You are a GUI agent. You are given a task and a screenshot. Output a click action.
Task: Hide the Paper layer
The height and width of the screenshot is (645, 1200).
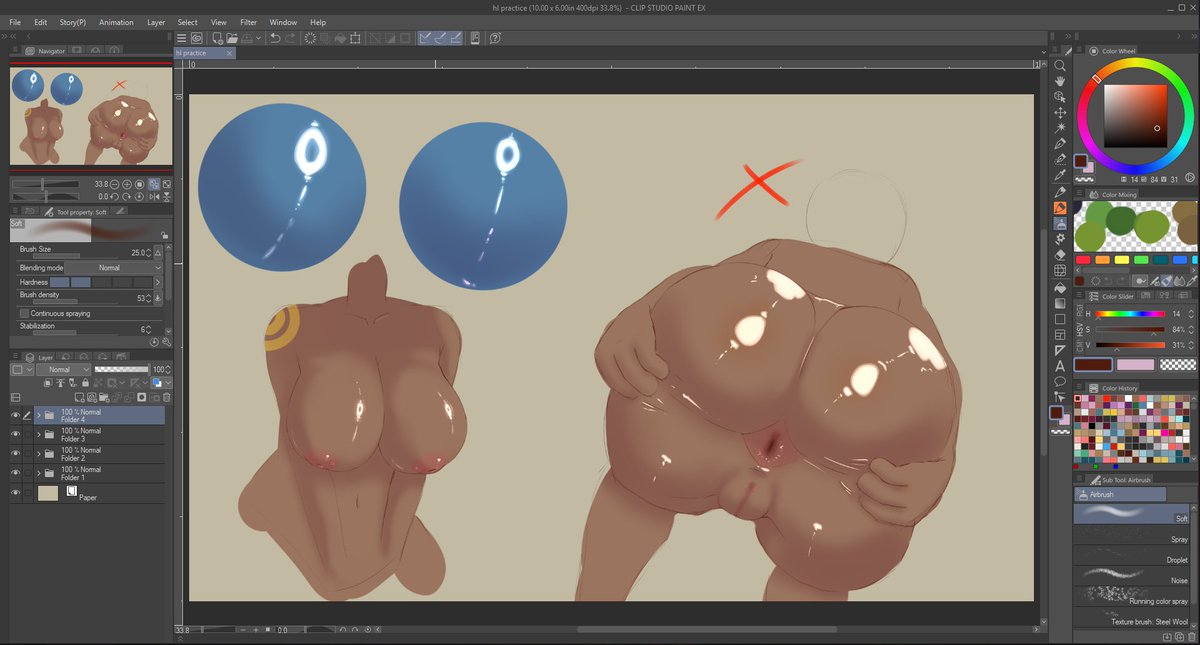16,492
